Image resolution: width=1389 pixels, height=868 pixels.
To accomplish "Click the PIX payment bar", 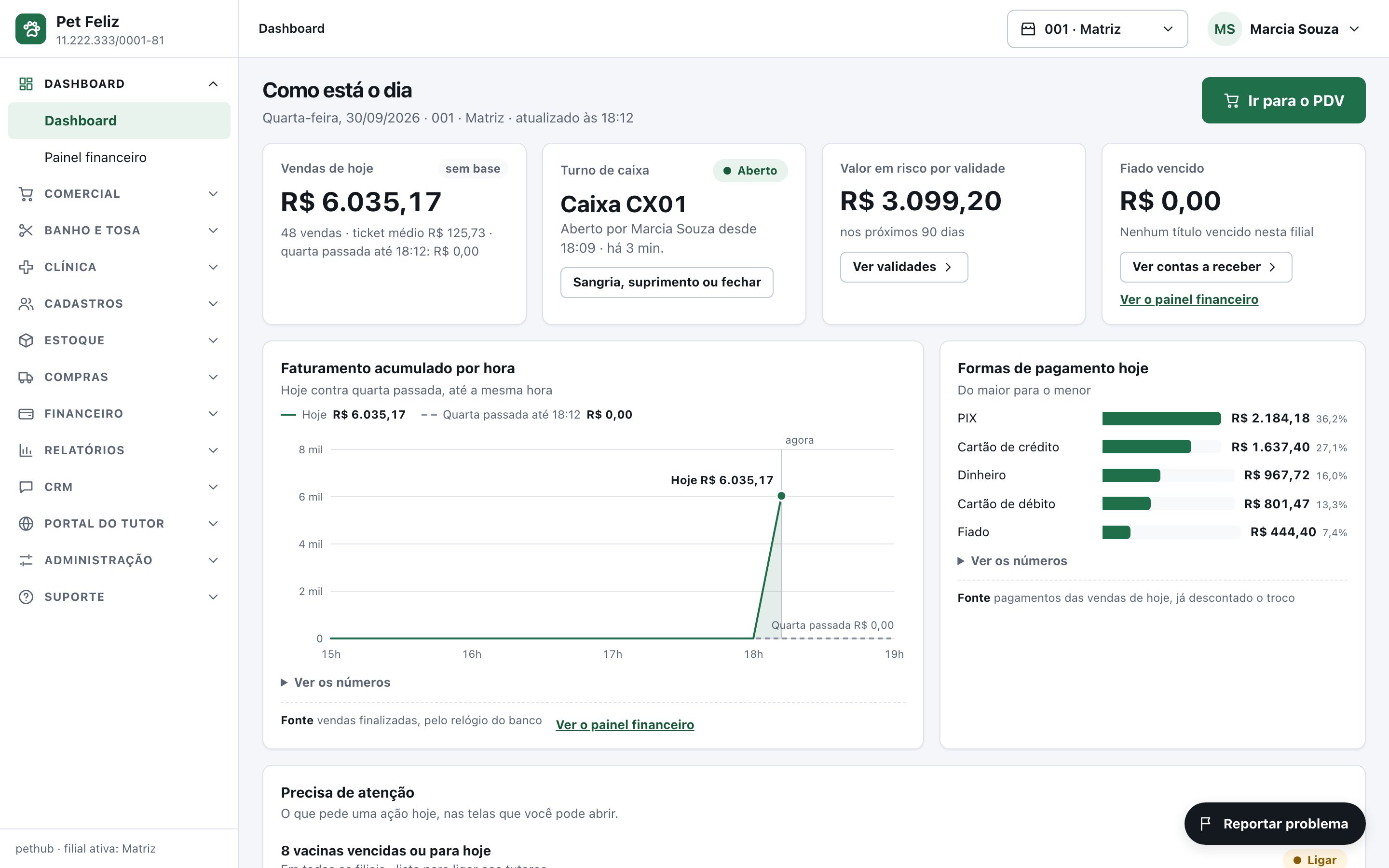I will point(1161,419).
